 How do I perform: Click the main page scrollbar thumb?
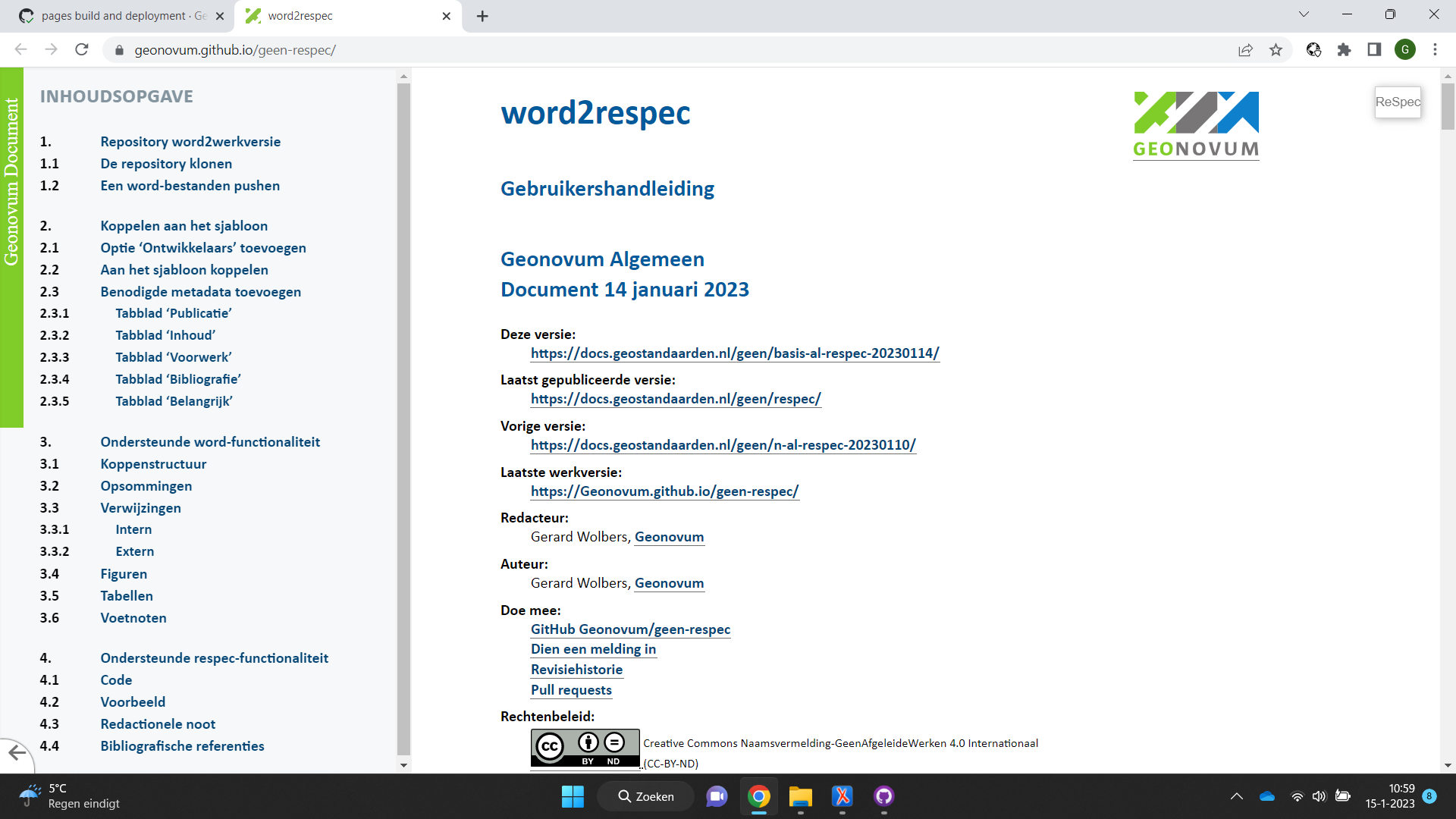pos(1448,106)
